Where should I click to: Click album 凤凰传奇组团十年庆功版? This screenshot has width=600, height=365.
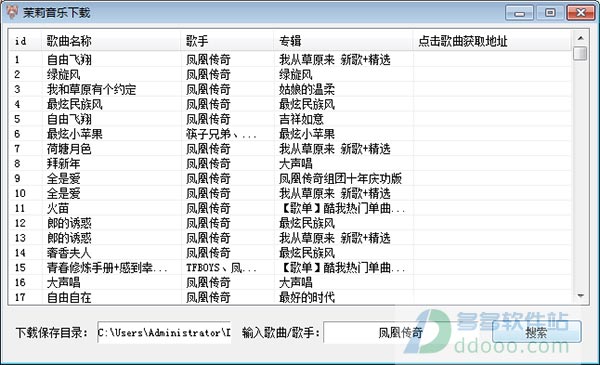(x=341, y=179)
